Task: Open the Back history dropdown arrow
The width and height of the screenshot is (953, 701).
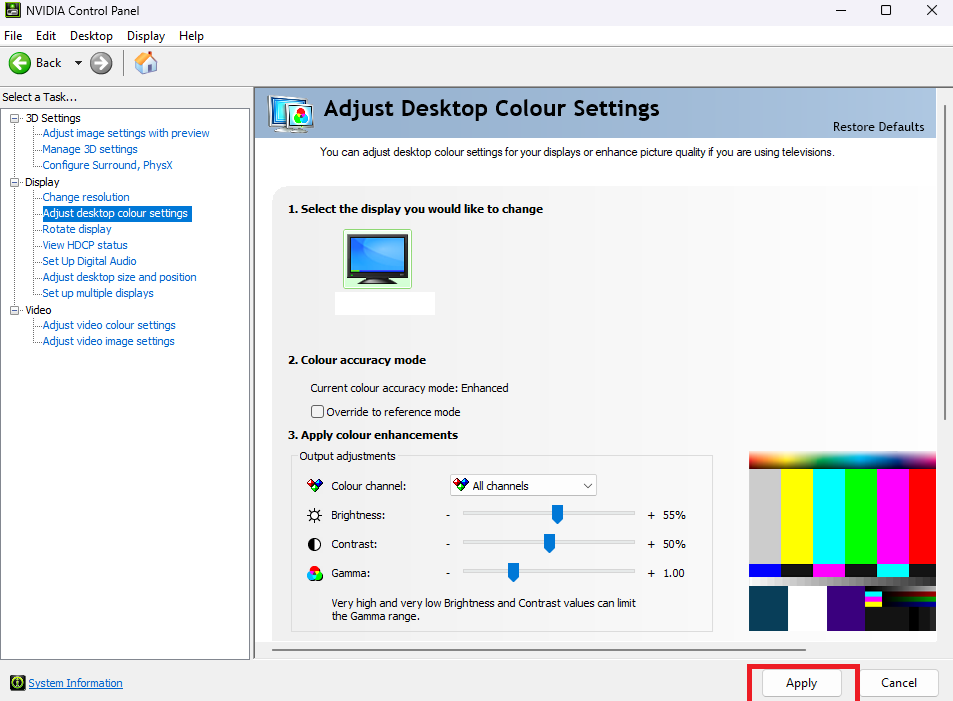Action: [x=78, y=63]
